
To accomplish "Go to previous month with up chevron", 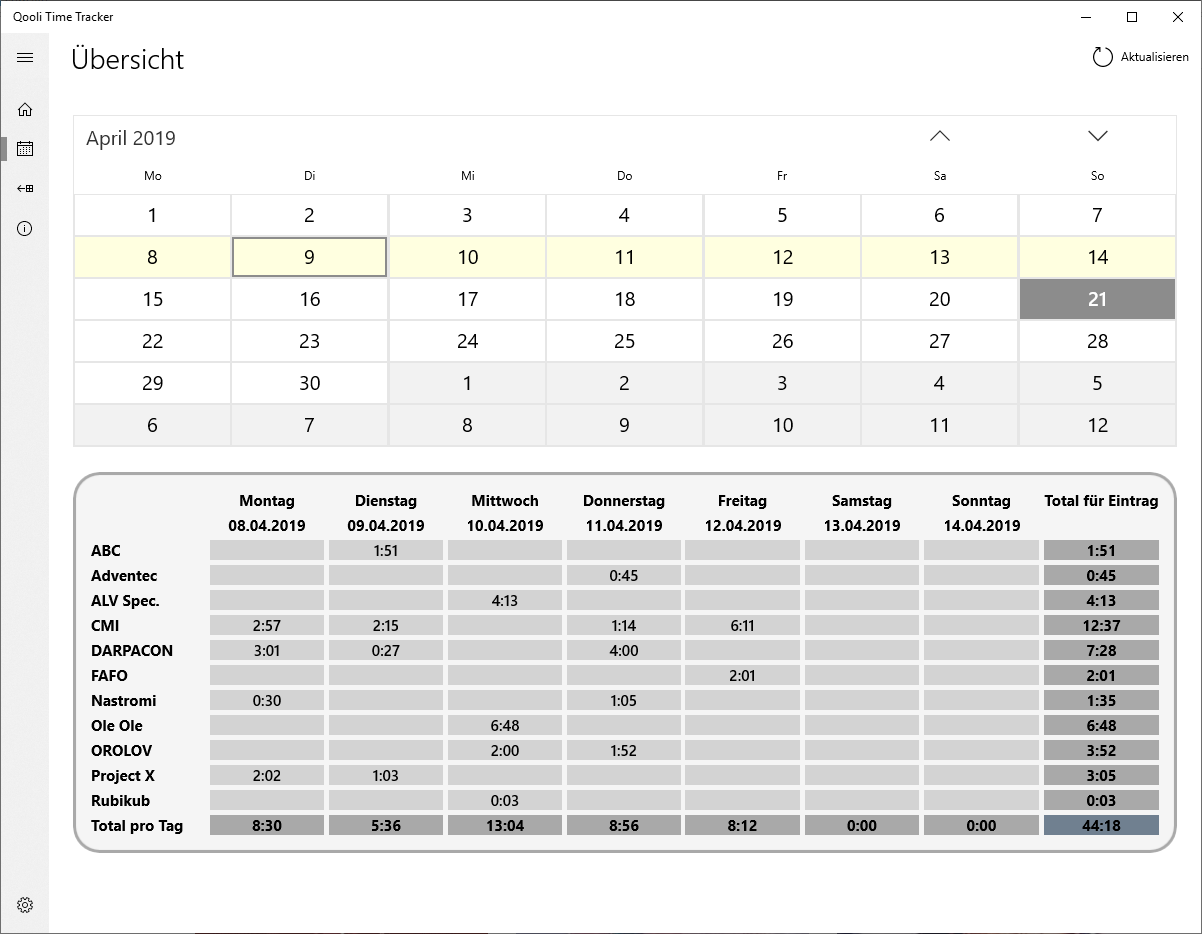I will 939,136.
